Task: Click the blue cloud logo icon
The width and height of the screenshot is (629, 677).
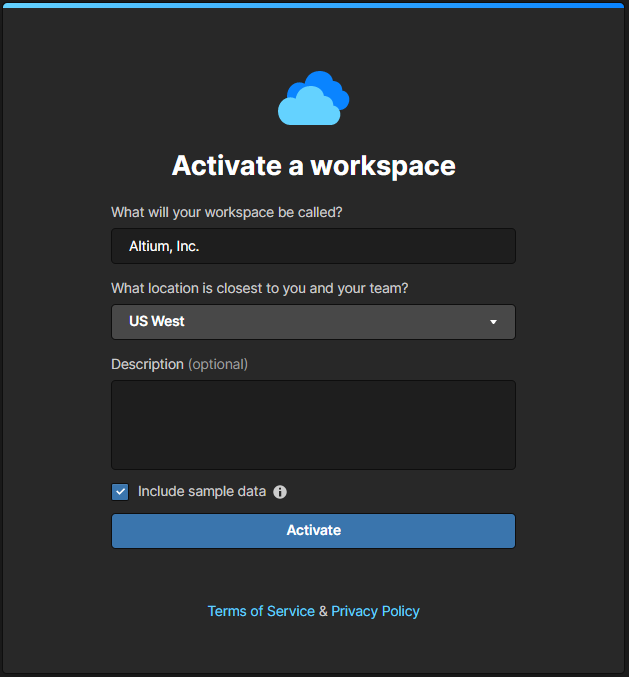Action: click(x=313, y=98)
